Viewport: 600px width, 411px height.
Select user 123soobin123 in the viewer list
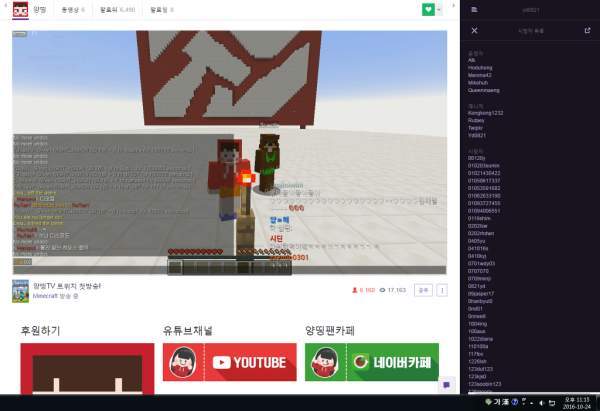tap(484, 384)
